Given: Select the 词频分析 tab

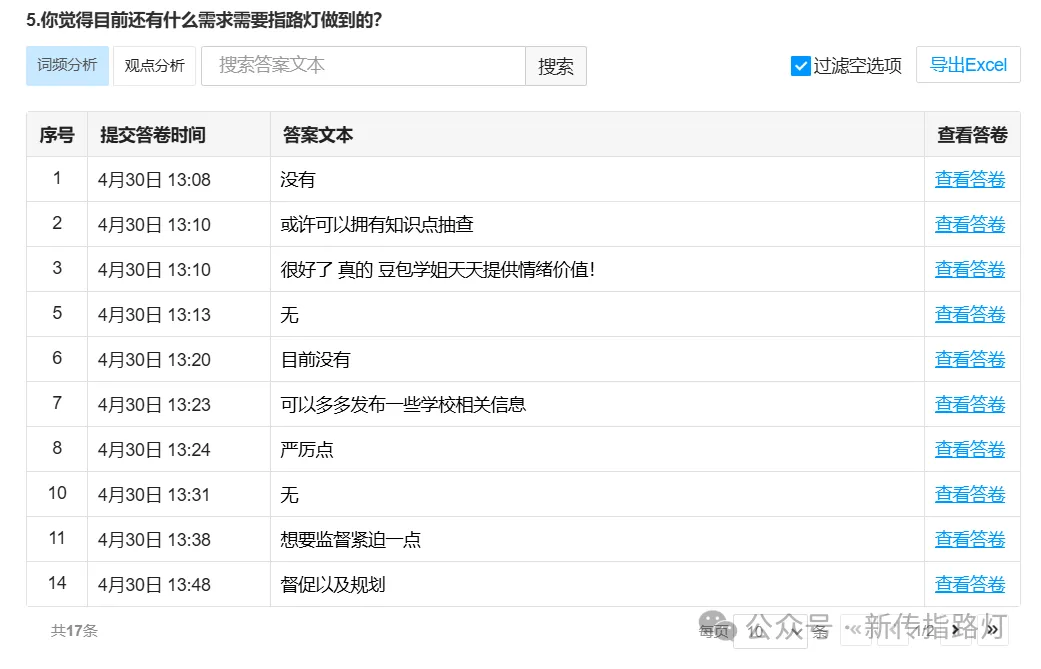Looking at the screenshot, I should [x=67, y=66].
